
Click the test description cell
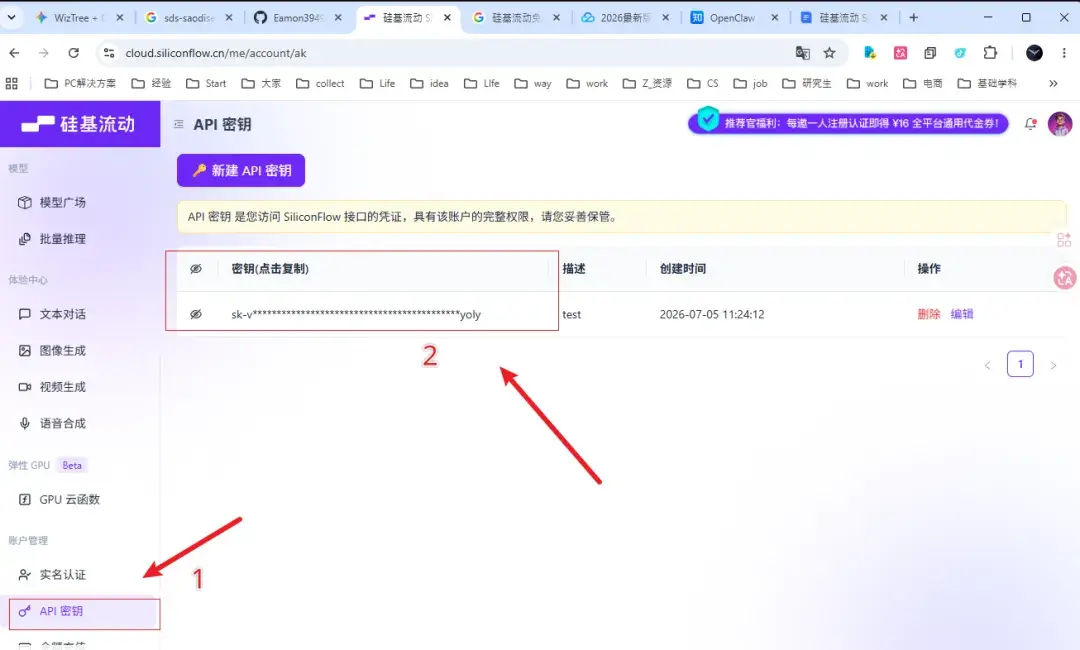click(572, 315)
